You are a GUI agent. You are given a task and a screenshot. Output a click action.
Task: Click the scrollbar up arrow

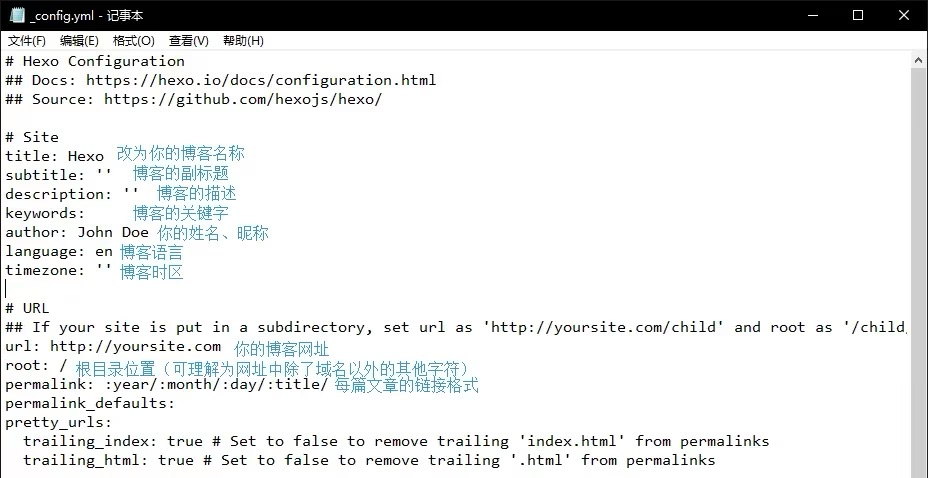click(x=919, y=60)
